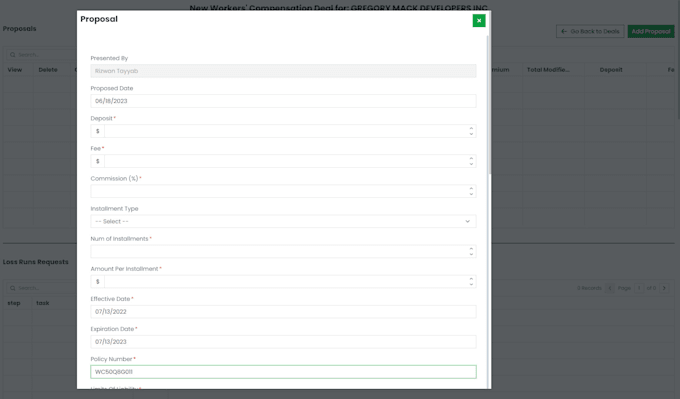Click the dollar sign prefix of Fee
The height and width of the screenshot is (399, 680).
tap(98, 161)
